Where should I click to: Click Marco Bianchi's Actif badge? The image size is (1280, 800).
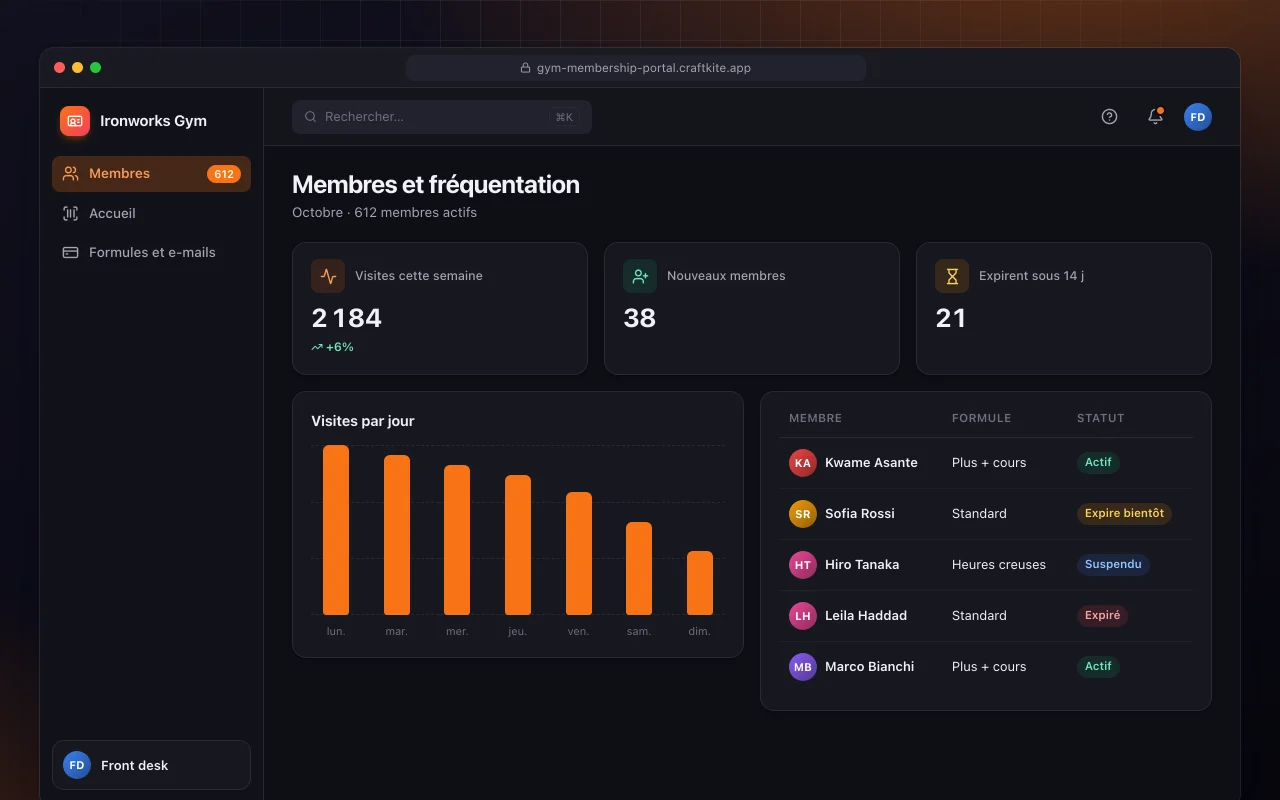pos(1098,666)
